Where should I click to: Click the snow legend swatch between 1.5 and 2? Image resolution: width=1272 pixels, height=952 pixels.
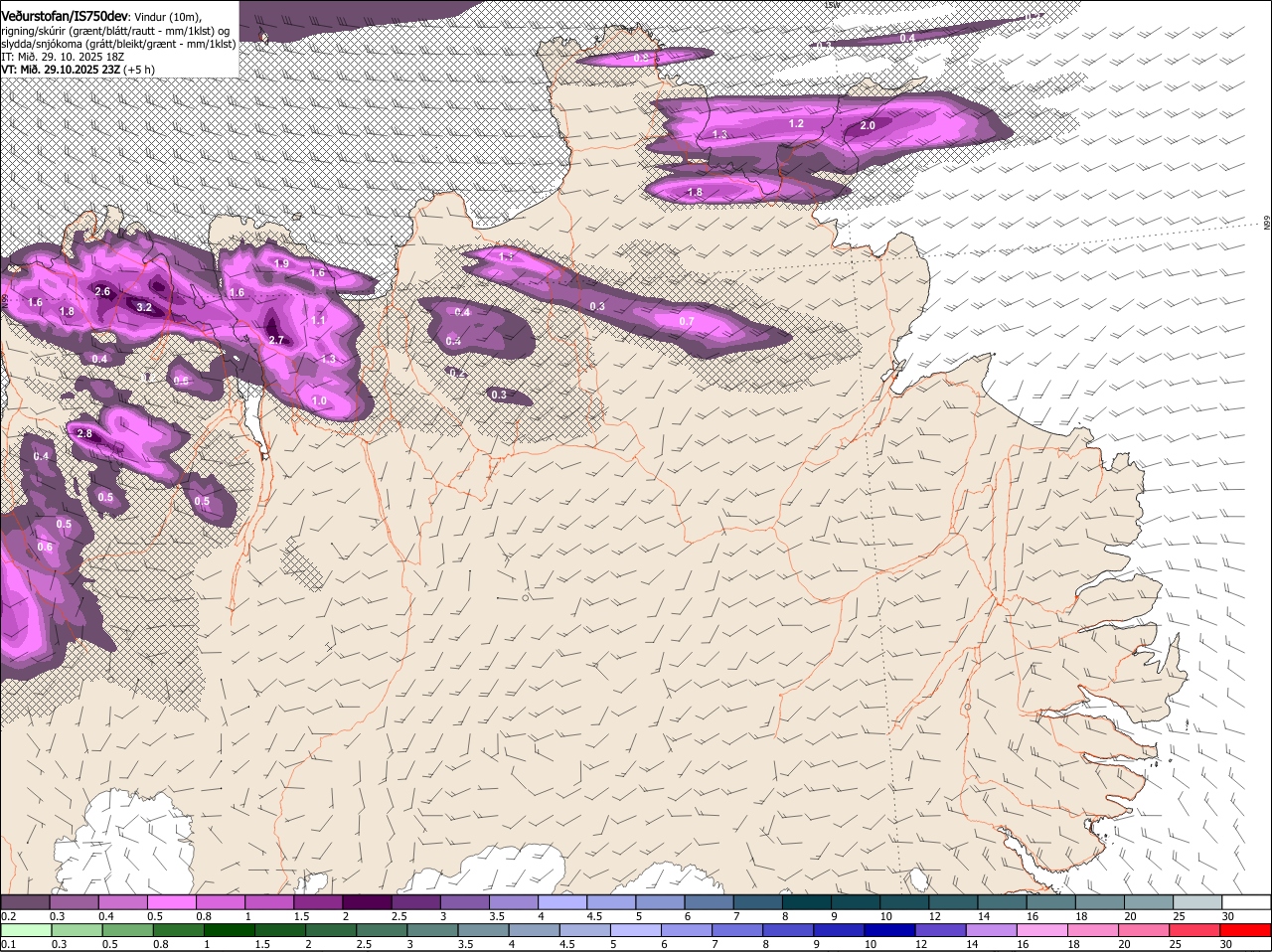tap(318, 901)
